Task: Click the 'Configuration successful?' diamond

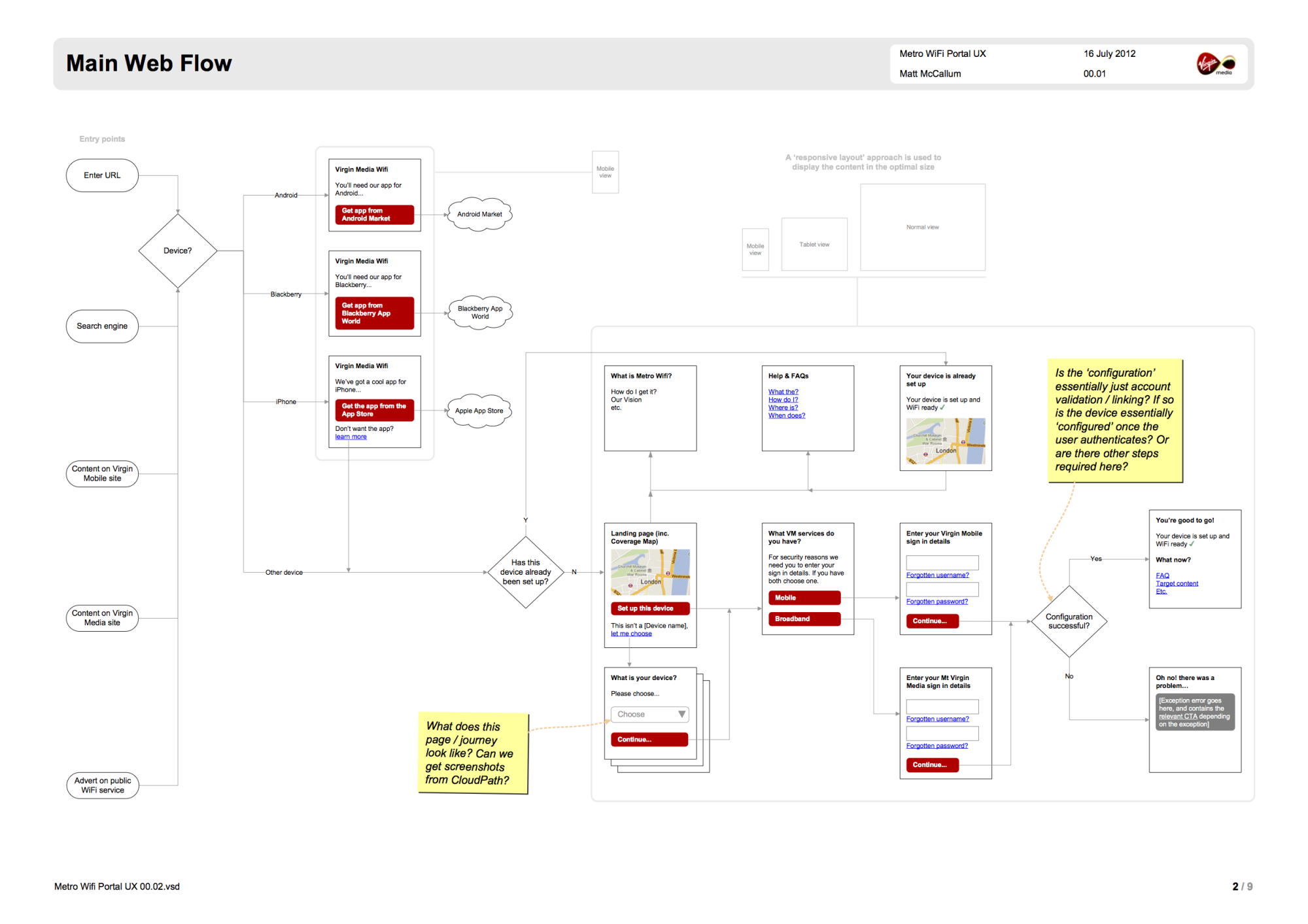Action: click(1069, 621)
